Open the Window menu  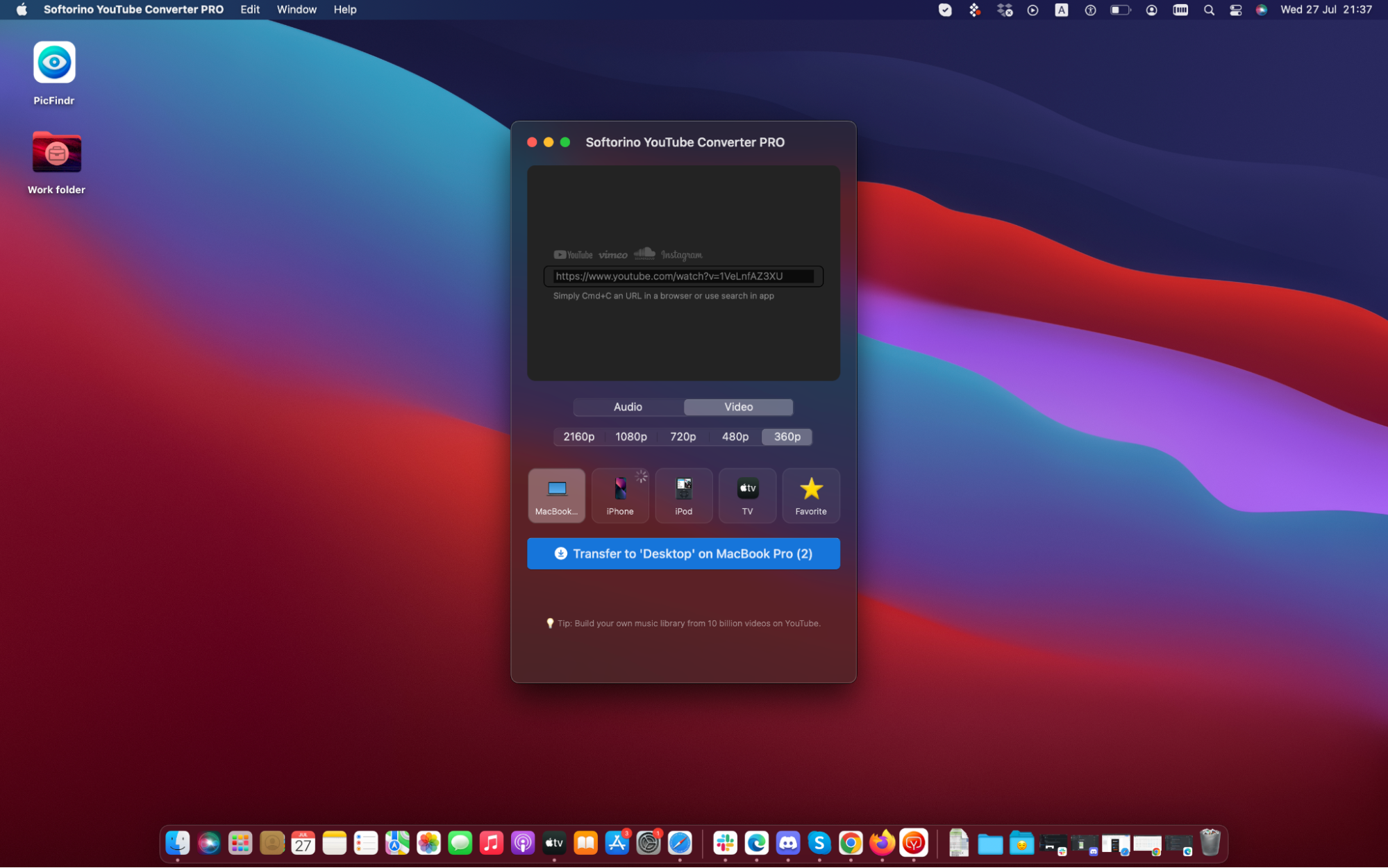pos(296,9)
